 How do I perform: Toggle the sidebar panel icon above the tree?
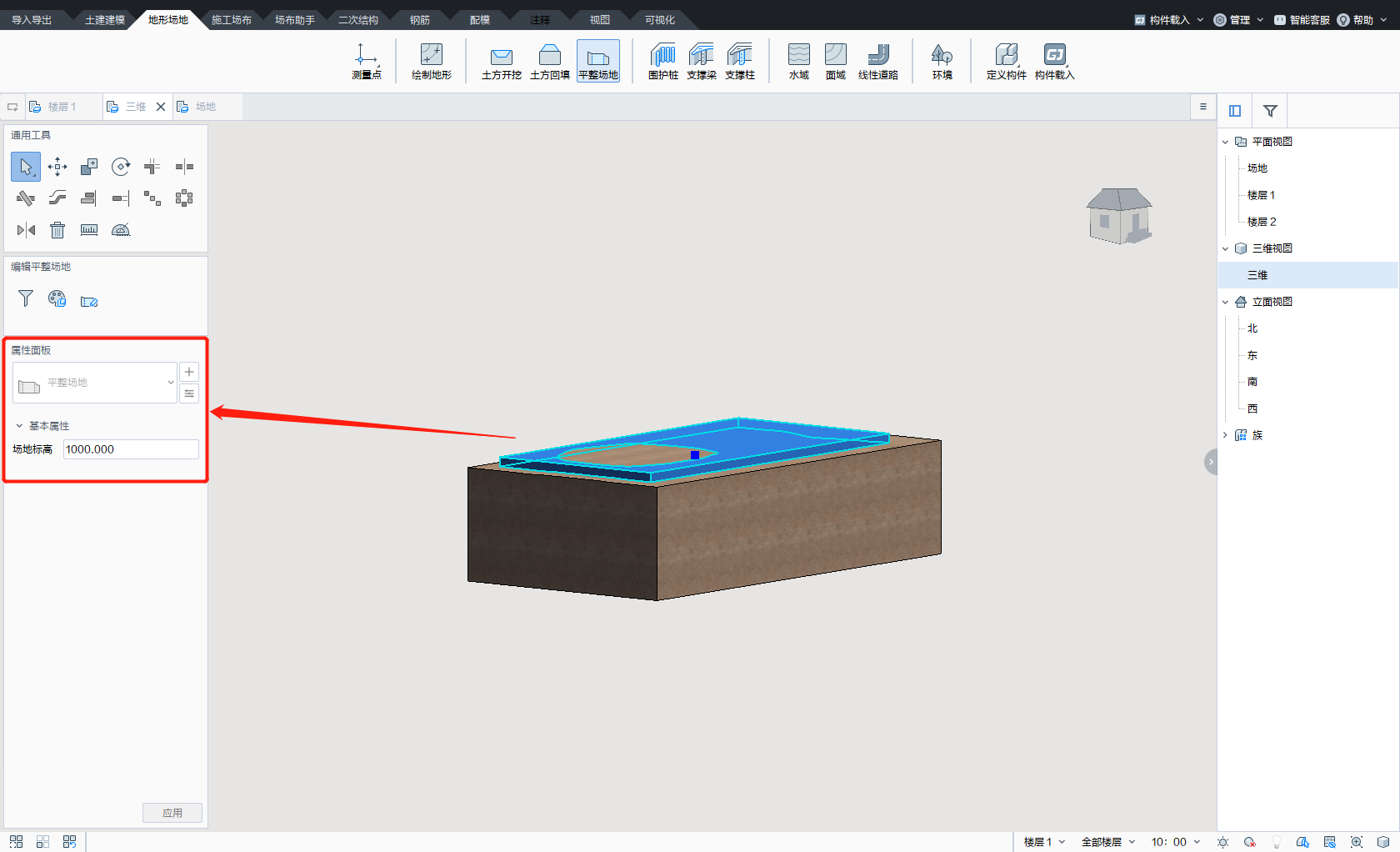[x=1235, y=111]
